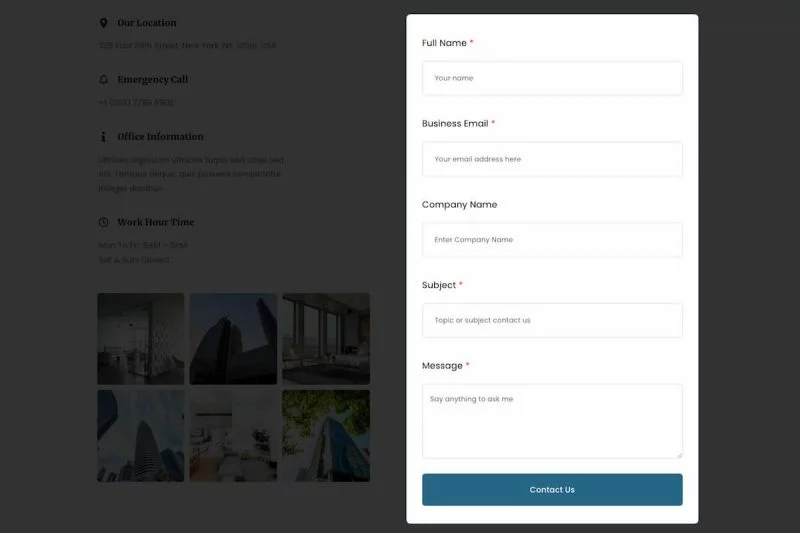Click the location pin icon
The height and width of the screenshot is (533, 800).
pos(104,23)
